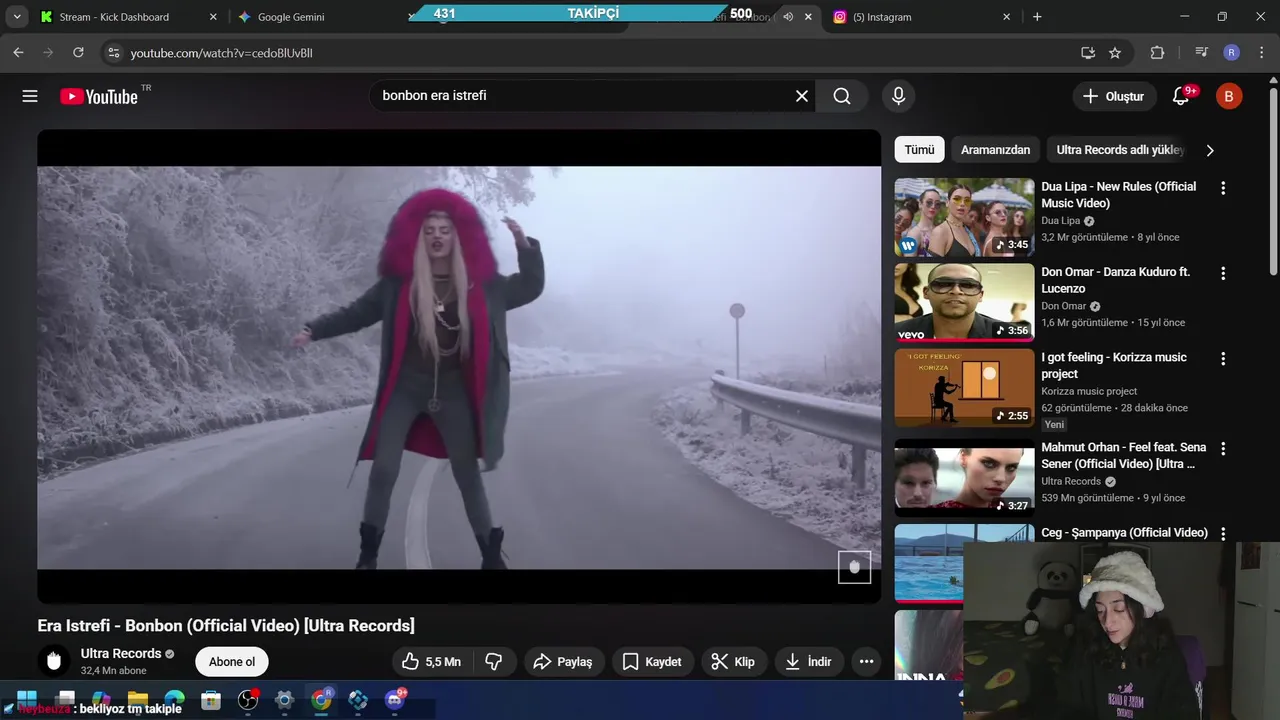Dislike the video with thumbs down

point(494,662)
